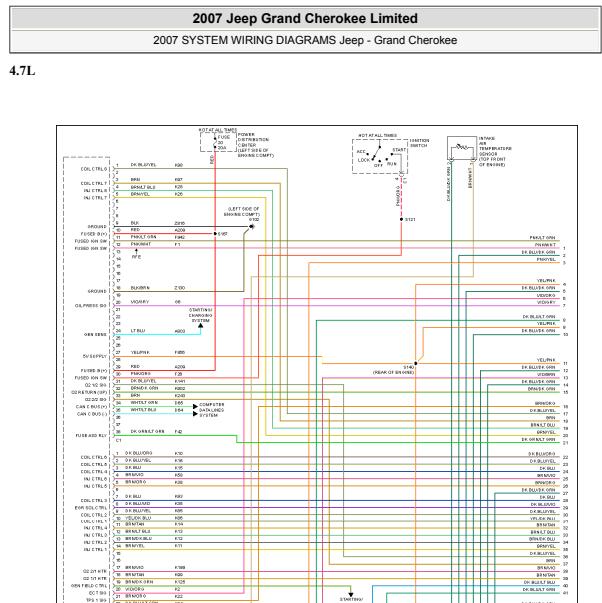Click the 'O2 1/1 HTR' pin label
The height and width of the screenshot is (603, 602).
(x=95, y=578)
